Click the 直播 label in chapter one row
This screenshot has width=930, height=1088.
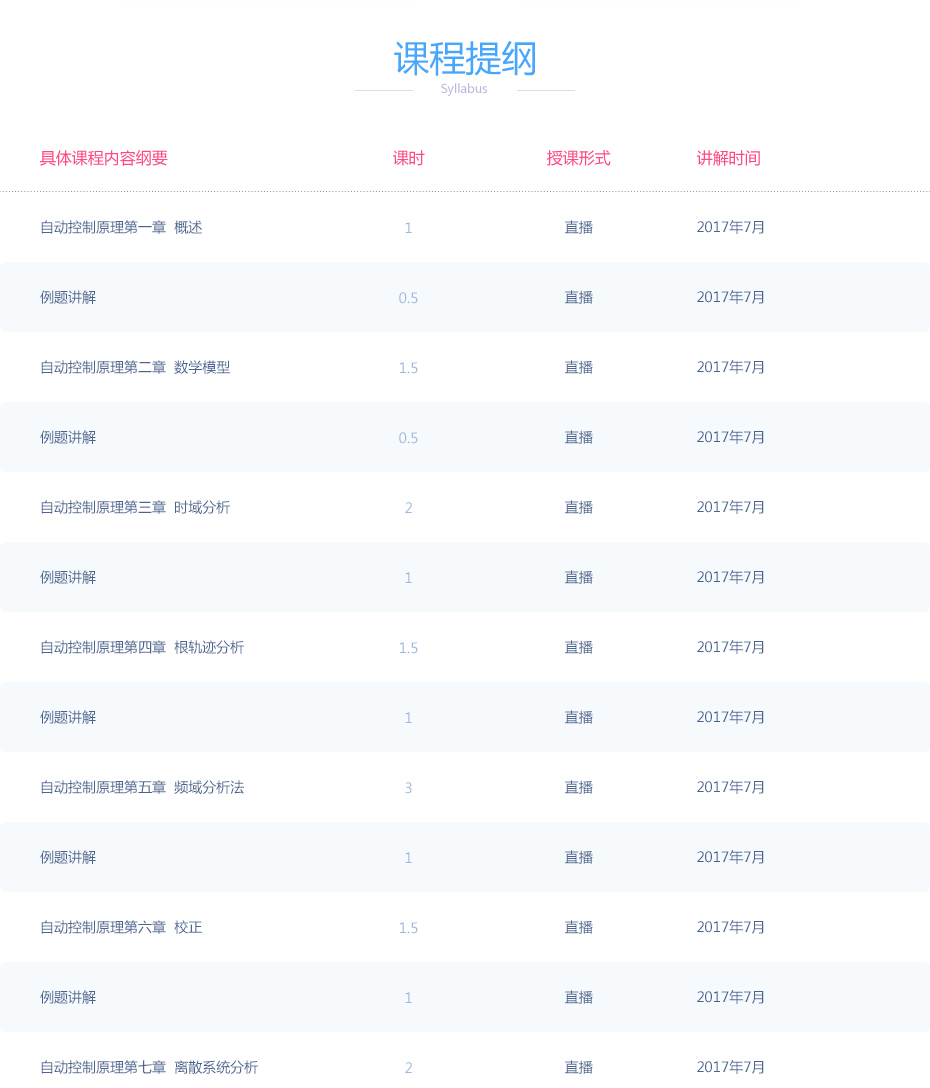578,227
